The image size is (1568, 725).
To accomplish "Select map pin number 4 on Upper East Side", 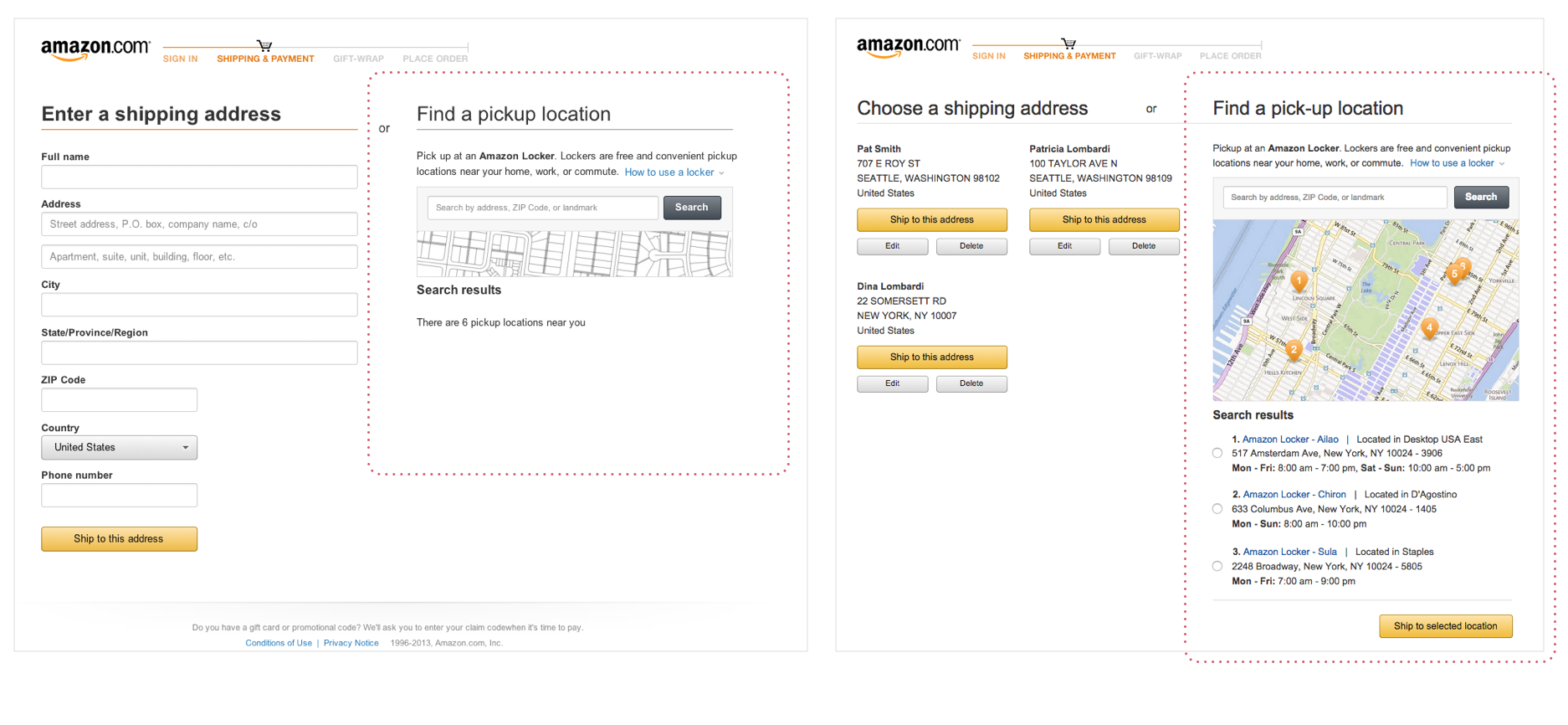I will 1429,328.
